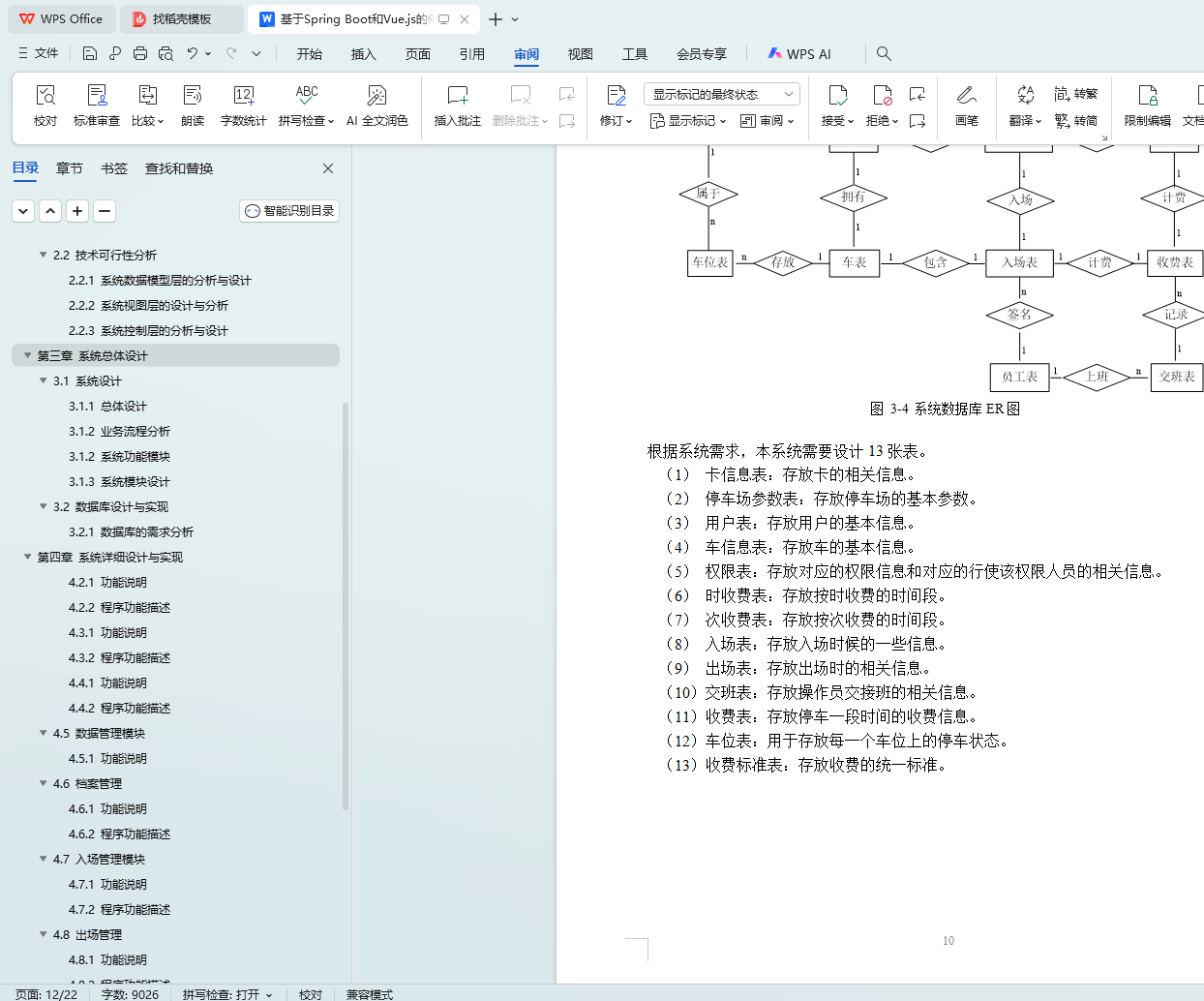The width and height of the screenshot is (1204, 1001).
Task: Collapse the 第四章 系统详细设计与实现 node
Action: [x=27, y=557]
